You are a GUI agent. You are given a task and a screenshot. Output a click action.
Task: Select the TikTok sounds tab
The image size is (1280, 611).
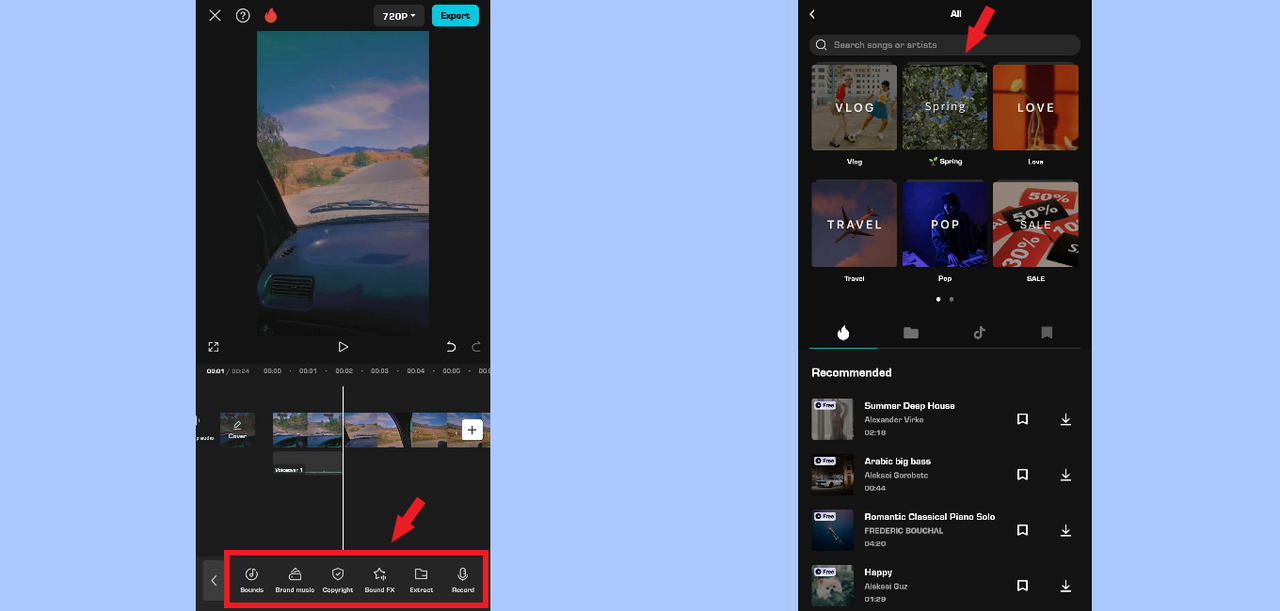[979, 333]
